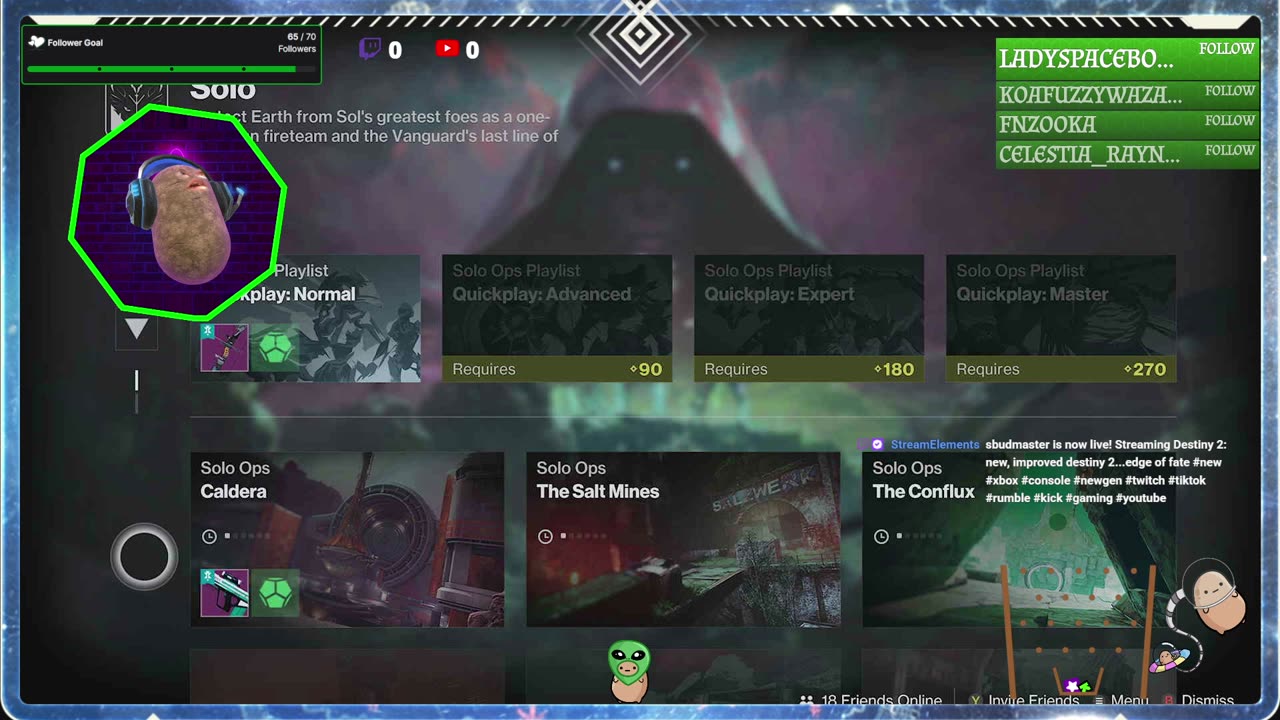The image size is (1280, 720).
Task: Click the B button glyph for Dismiss
Action: coord(1168,700)
